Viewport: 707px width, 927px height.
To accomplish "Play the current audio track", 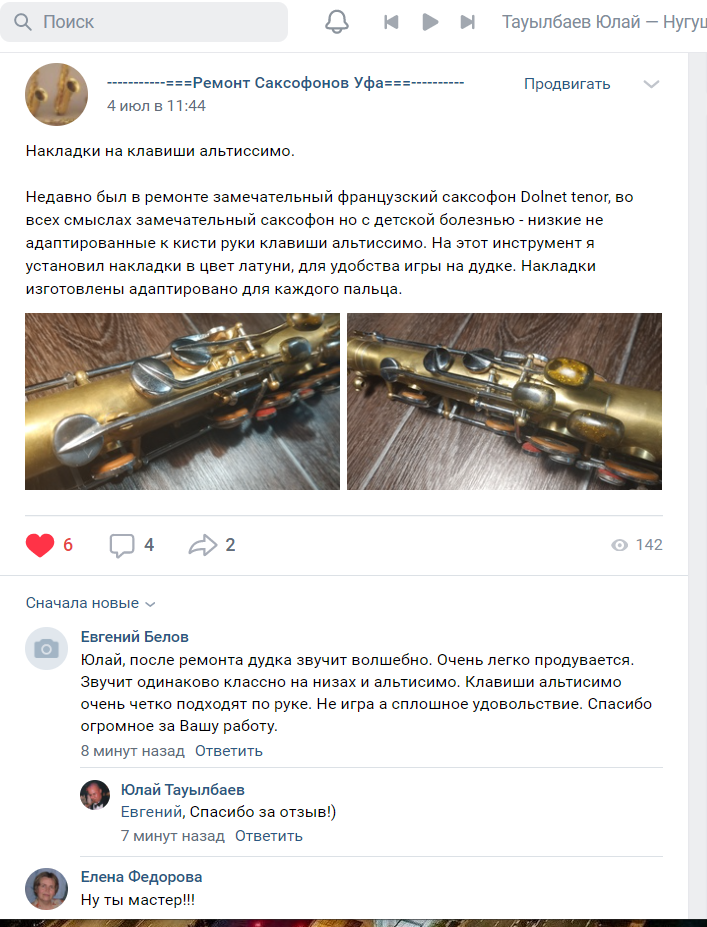I will tap(430, 22).
